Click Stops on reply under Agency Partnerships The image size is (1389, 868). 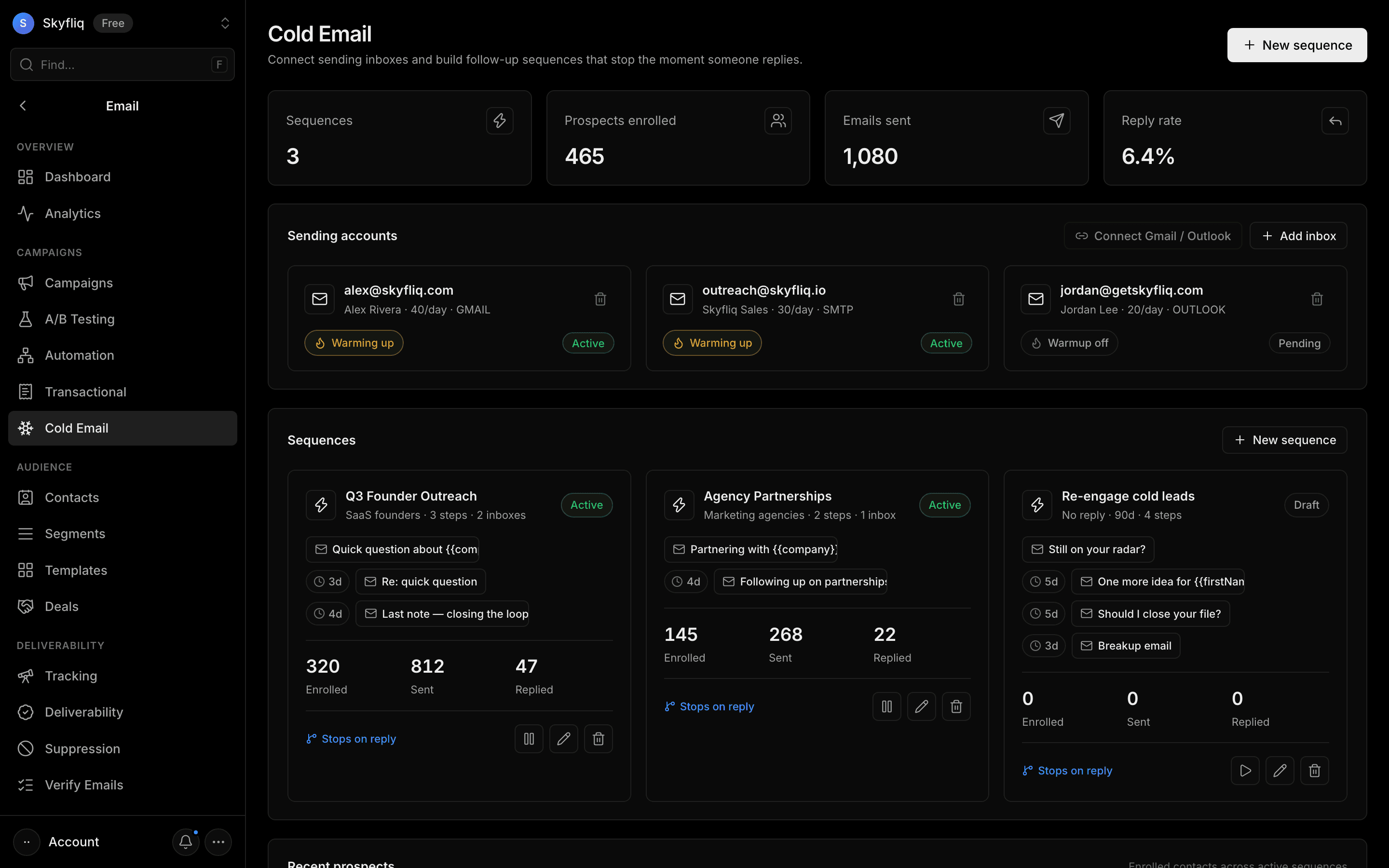[709, 706]
